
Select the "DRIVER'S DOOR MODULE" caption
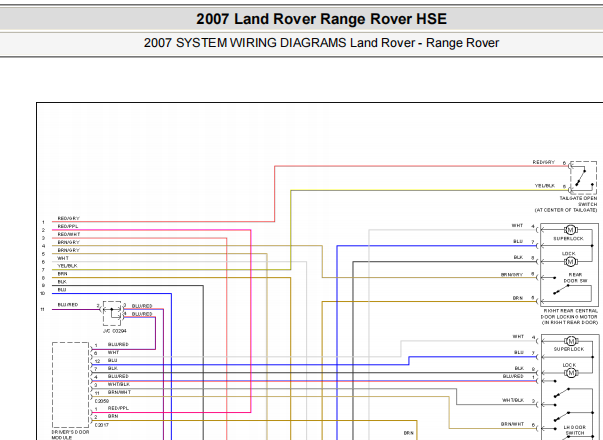(70, 435)
